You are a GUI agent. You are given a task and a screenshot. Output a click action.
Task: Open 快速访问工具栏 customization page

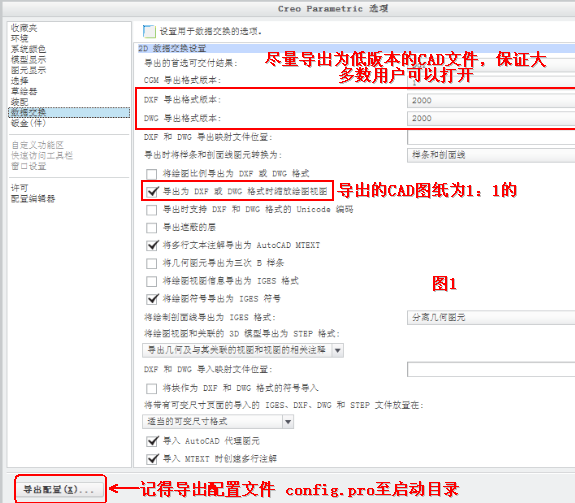click(42, 155)
